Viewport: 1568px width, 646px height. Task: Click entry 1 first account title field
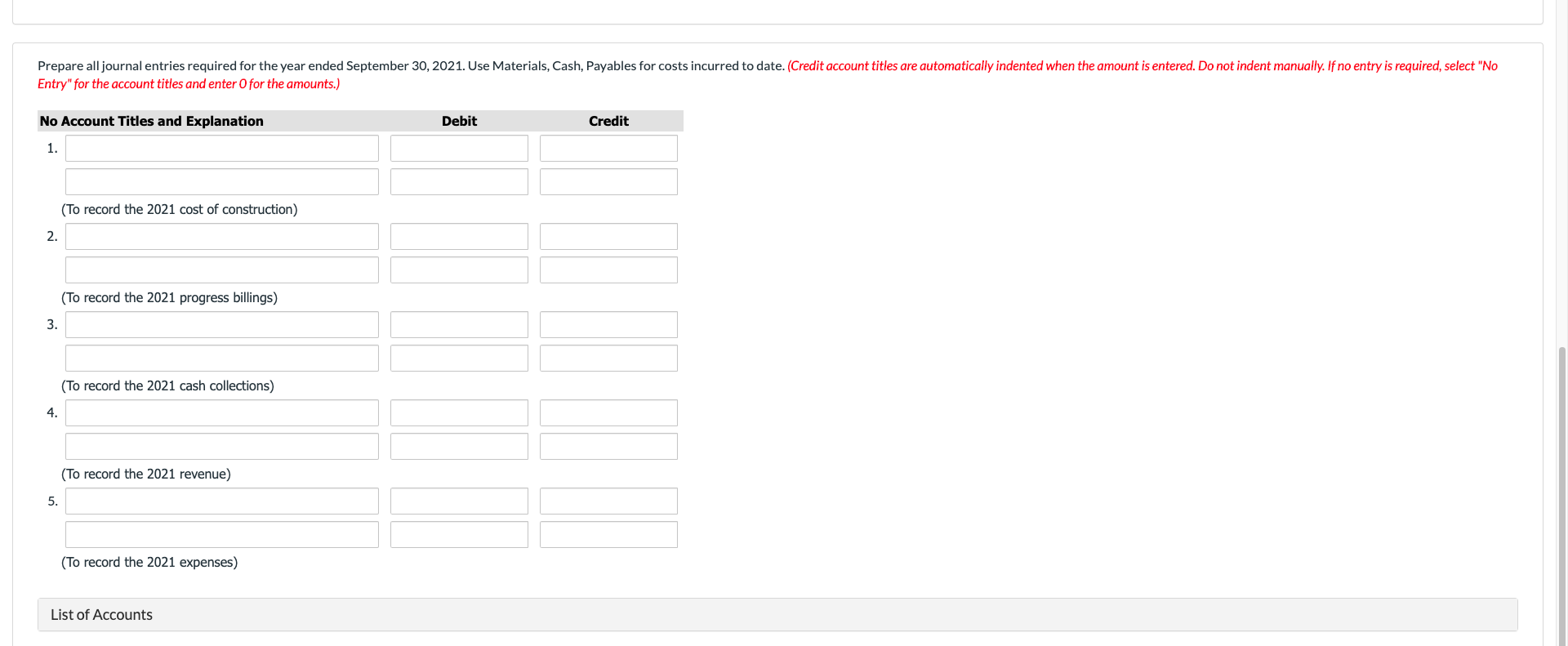point(222,148)
